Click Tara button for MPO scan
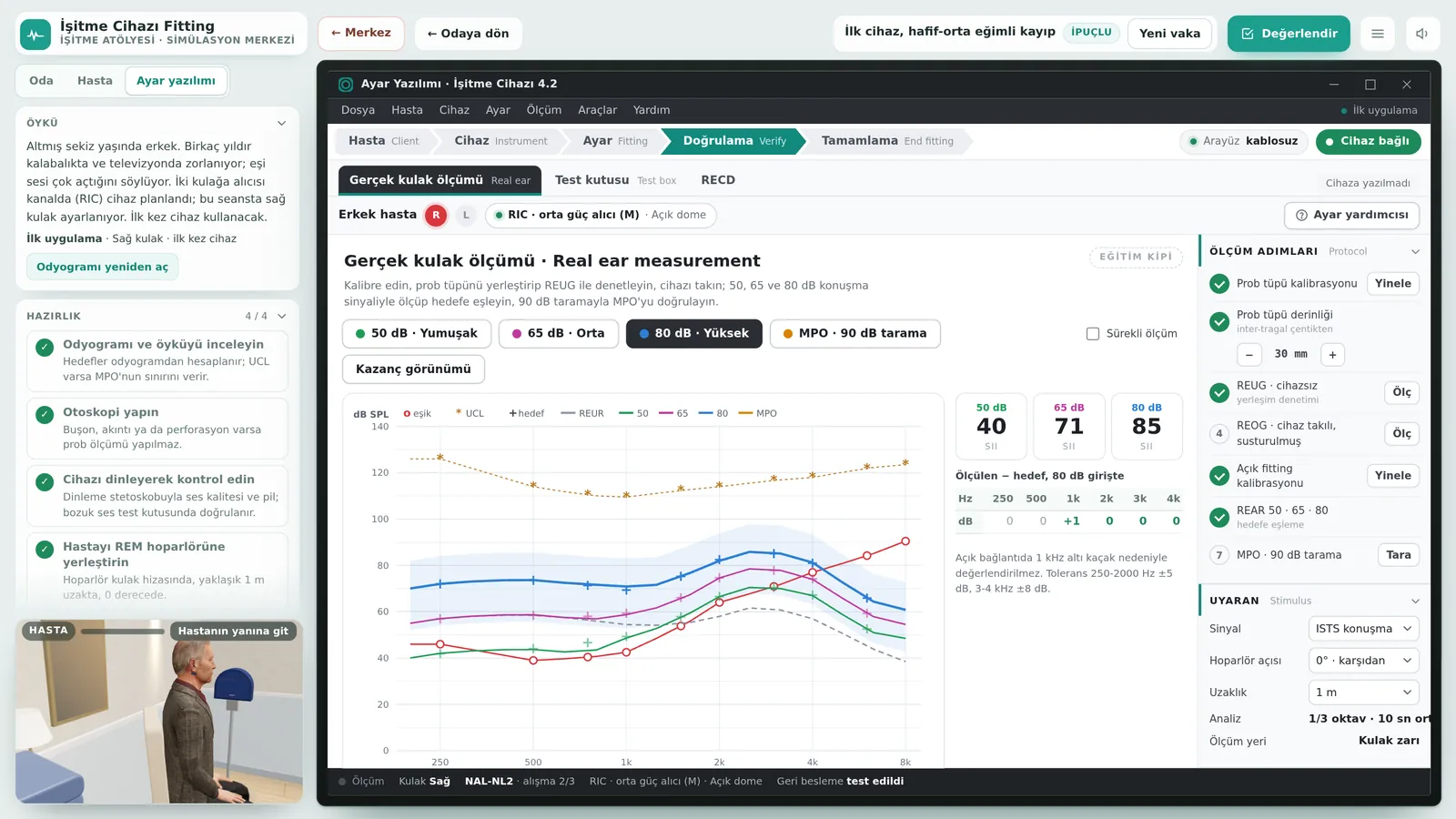The width and height of the screenshot is (1456, 819). [x=1399, y=555]
